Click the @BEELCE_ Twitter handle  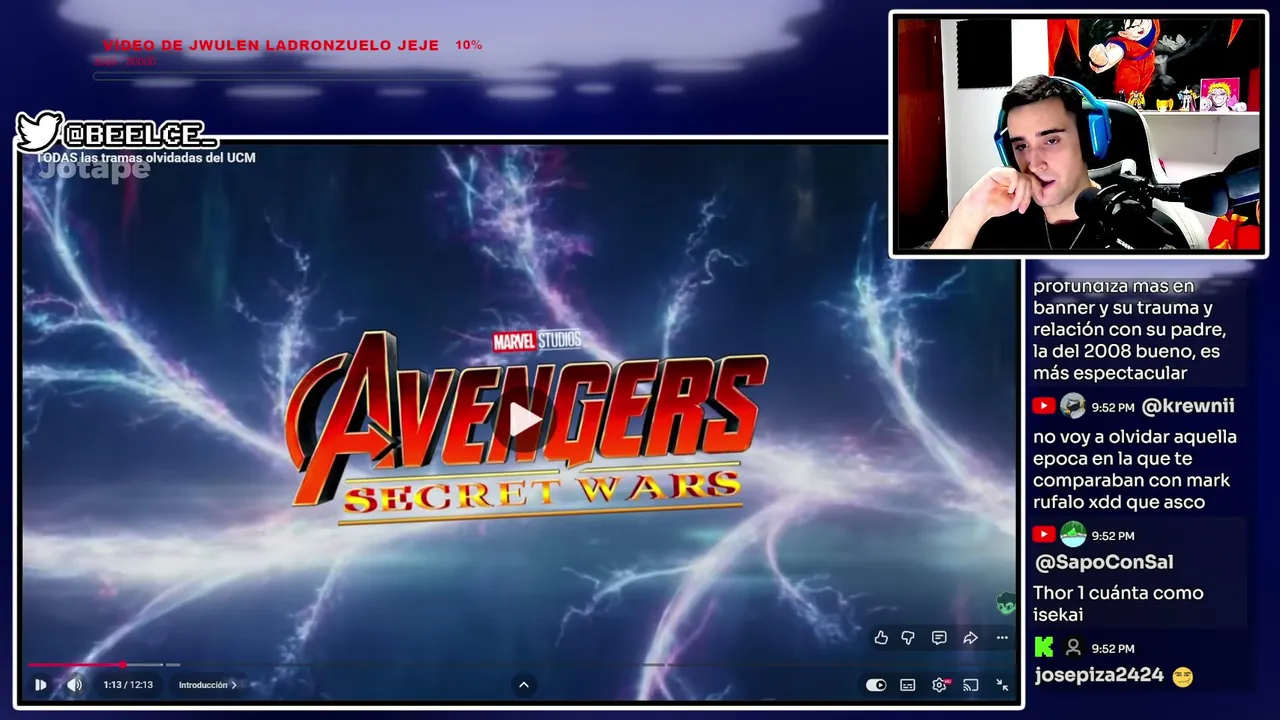[139, 134]
